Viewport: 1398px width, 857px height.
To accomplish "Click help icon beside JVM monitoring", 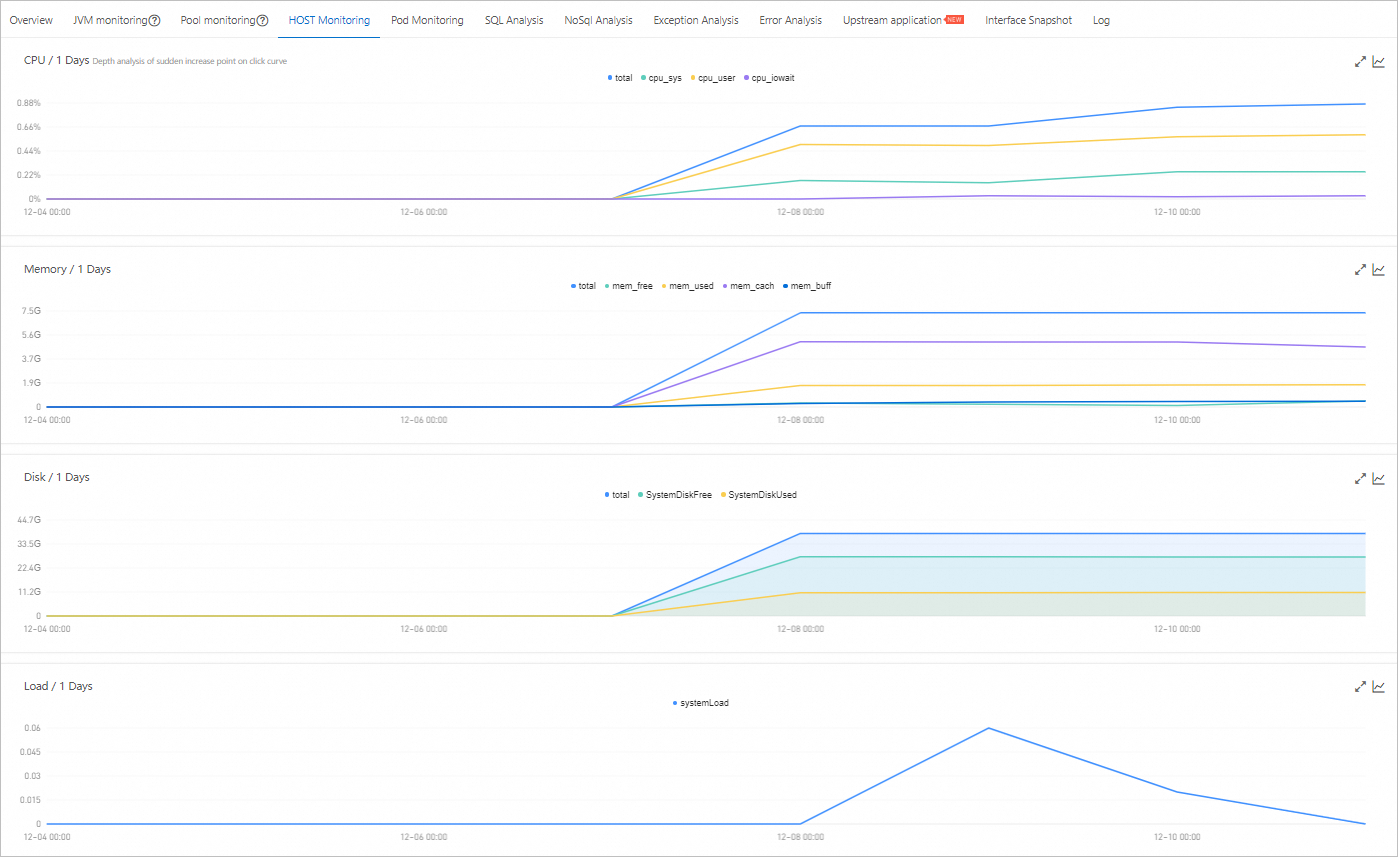I will point(154,20).
